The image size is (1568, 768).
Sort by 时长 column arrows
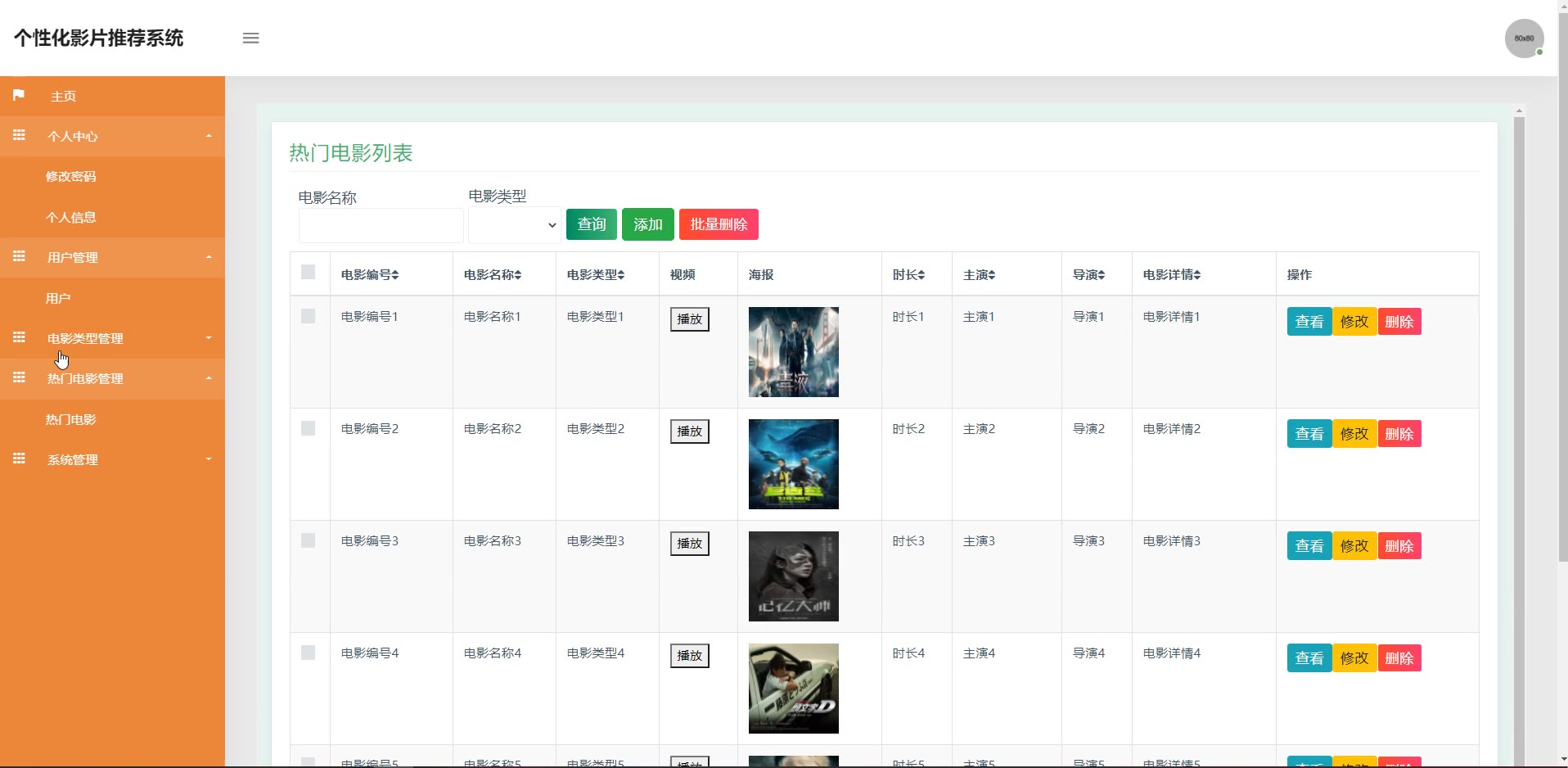pos(921,275)
